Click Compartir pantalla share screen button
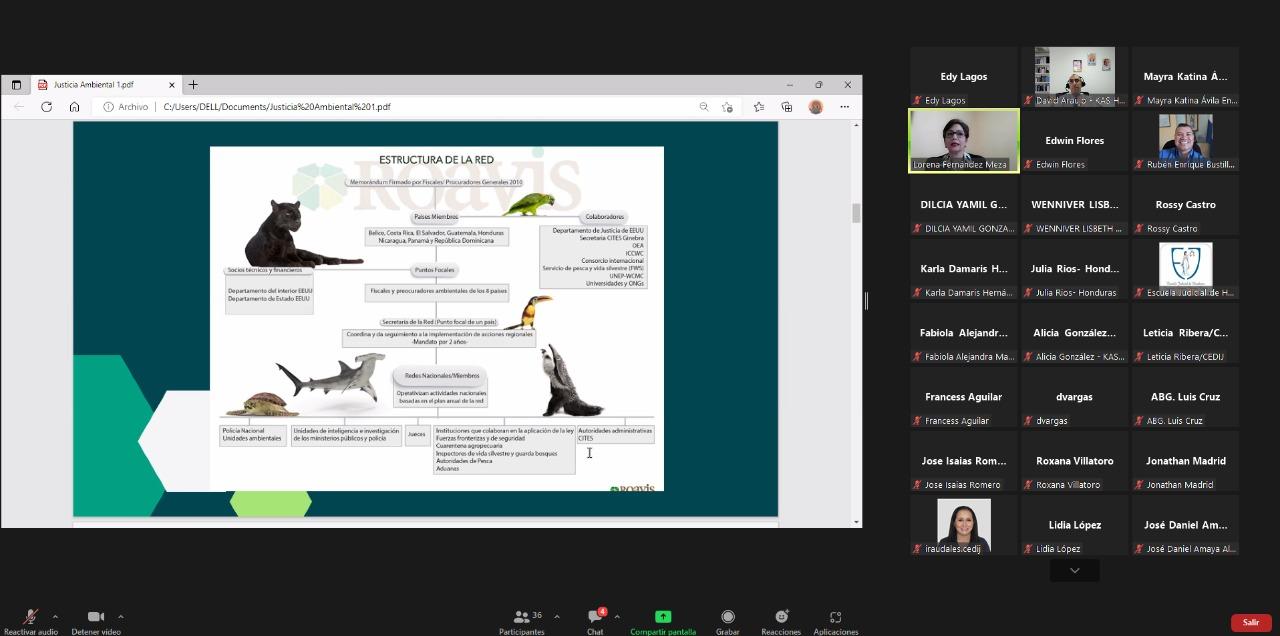1280x636 pixels. [662, 619]
